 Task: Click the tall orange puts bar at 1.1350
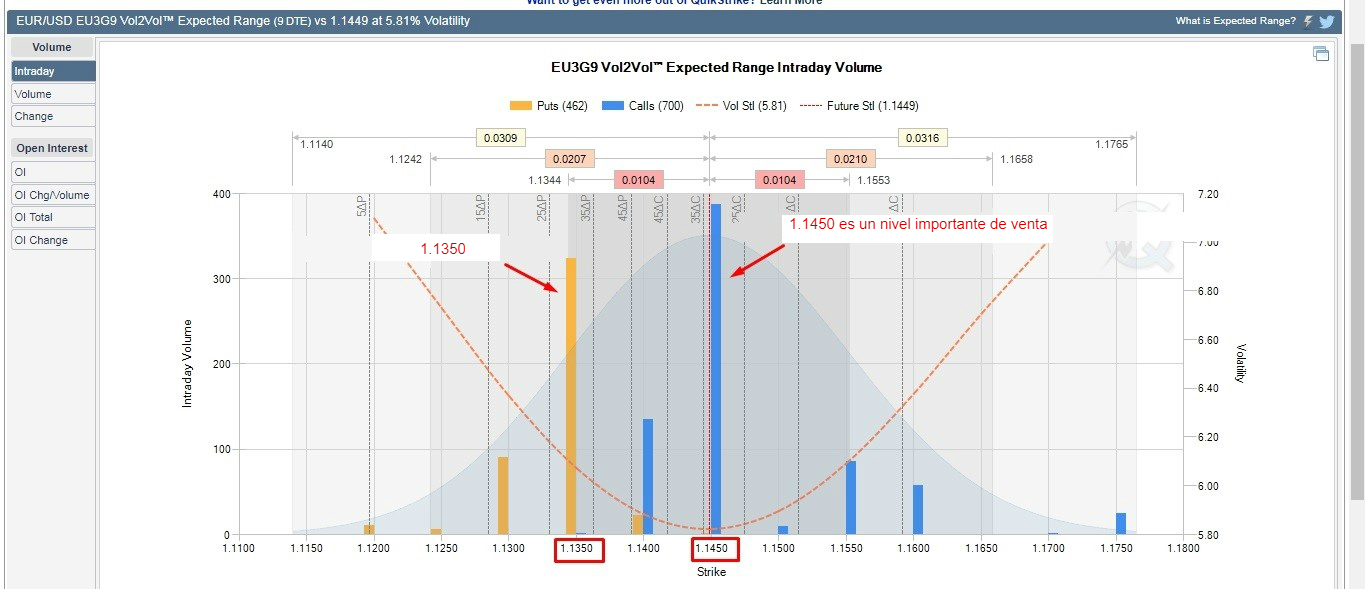pos(571,396)
